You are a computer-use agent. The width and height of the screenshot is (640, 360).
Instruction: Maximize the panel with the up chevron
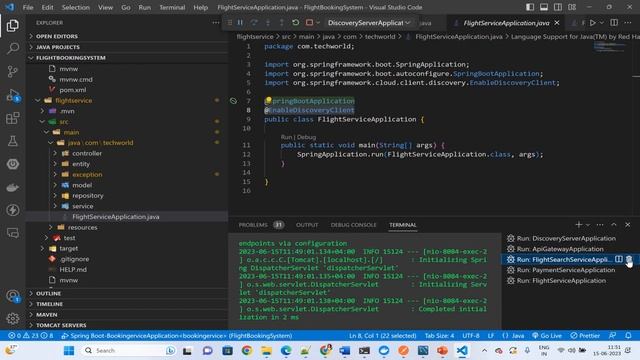coord(613,224)
